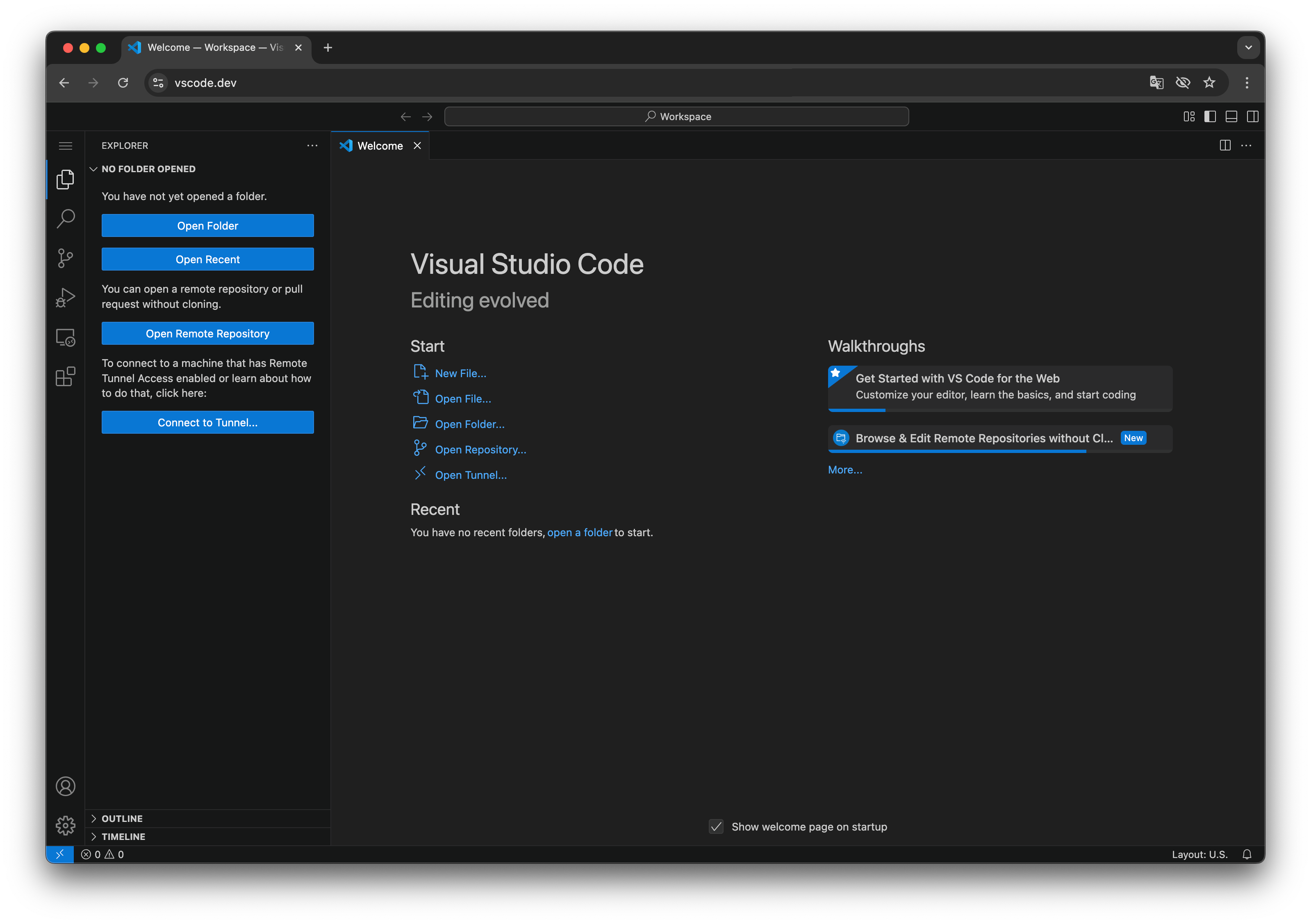Click the Workspace command center search box
This screenshot has height=924, width=1311.
pyautogui.click(x=676, y=116)
